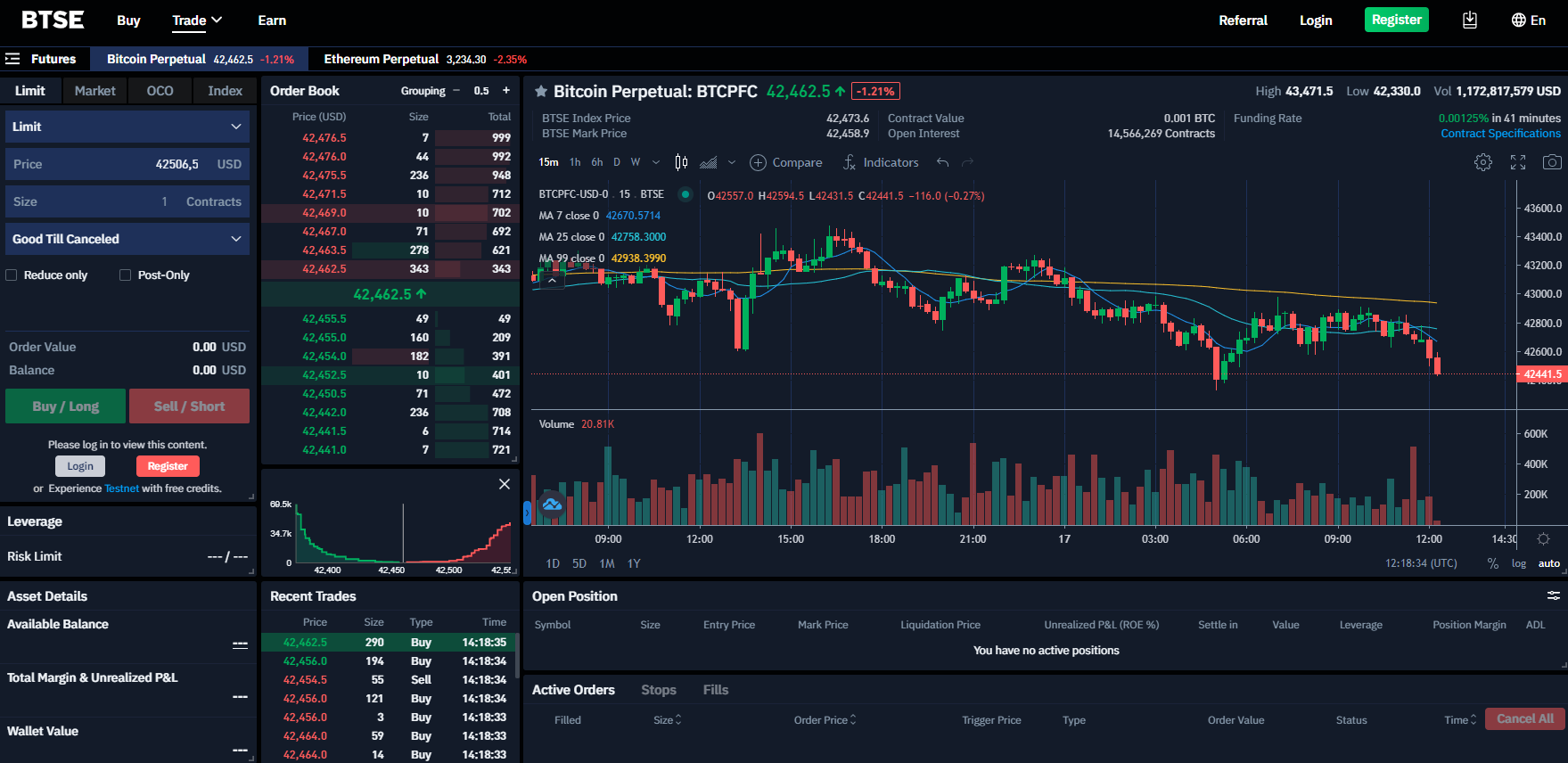Open the Futures hamburger menu icon

12,59
